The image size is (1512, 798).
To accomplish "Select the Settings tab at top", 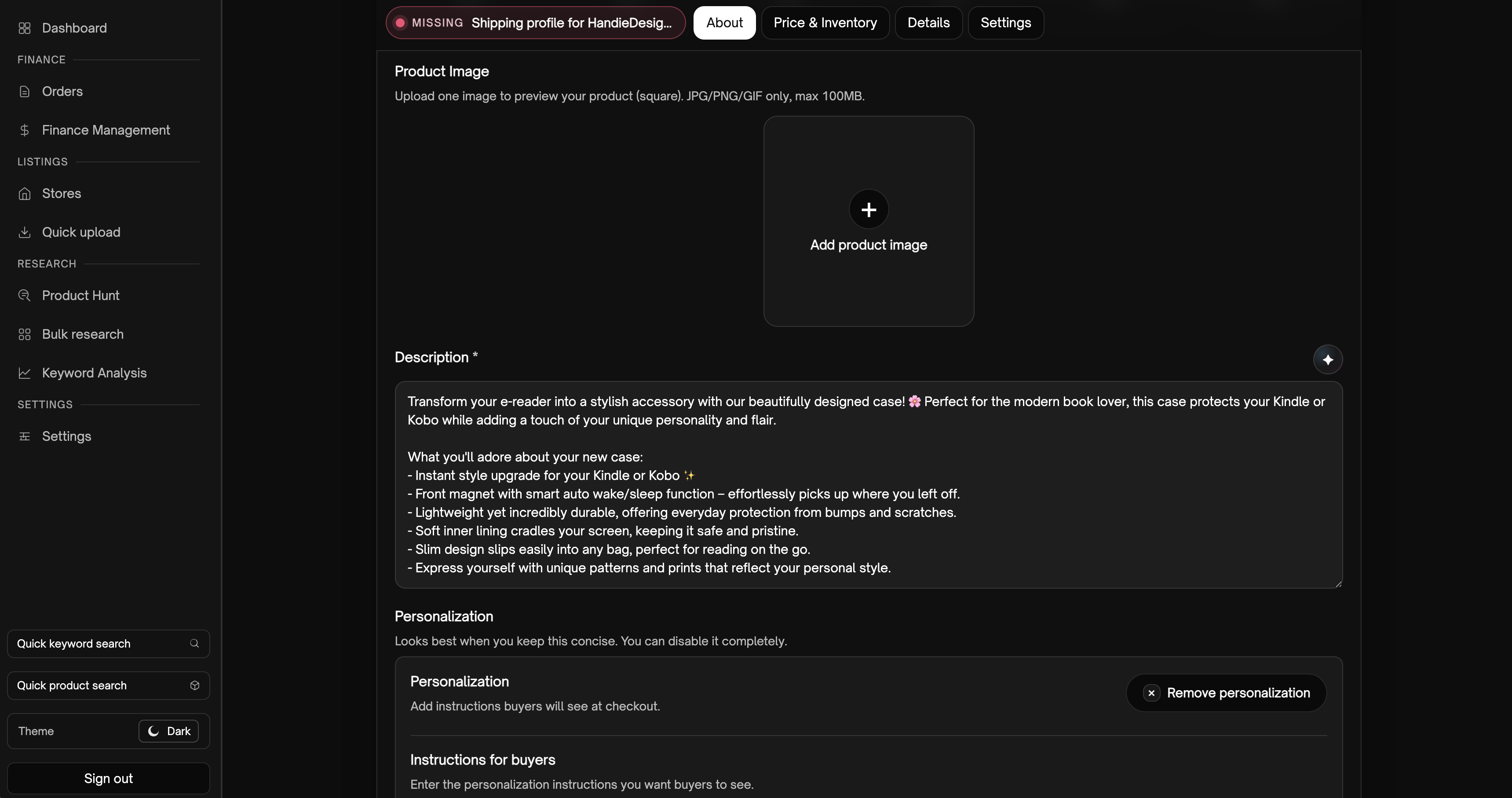I will pyautogui.click(x=1005, y=23).
